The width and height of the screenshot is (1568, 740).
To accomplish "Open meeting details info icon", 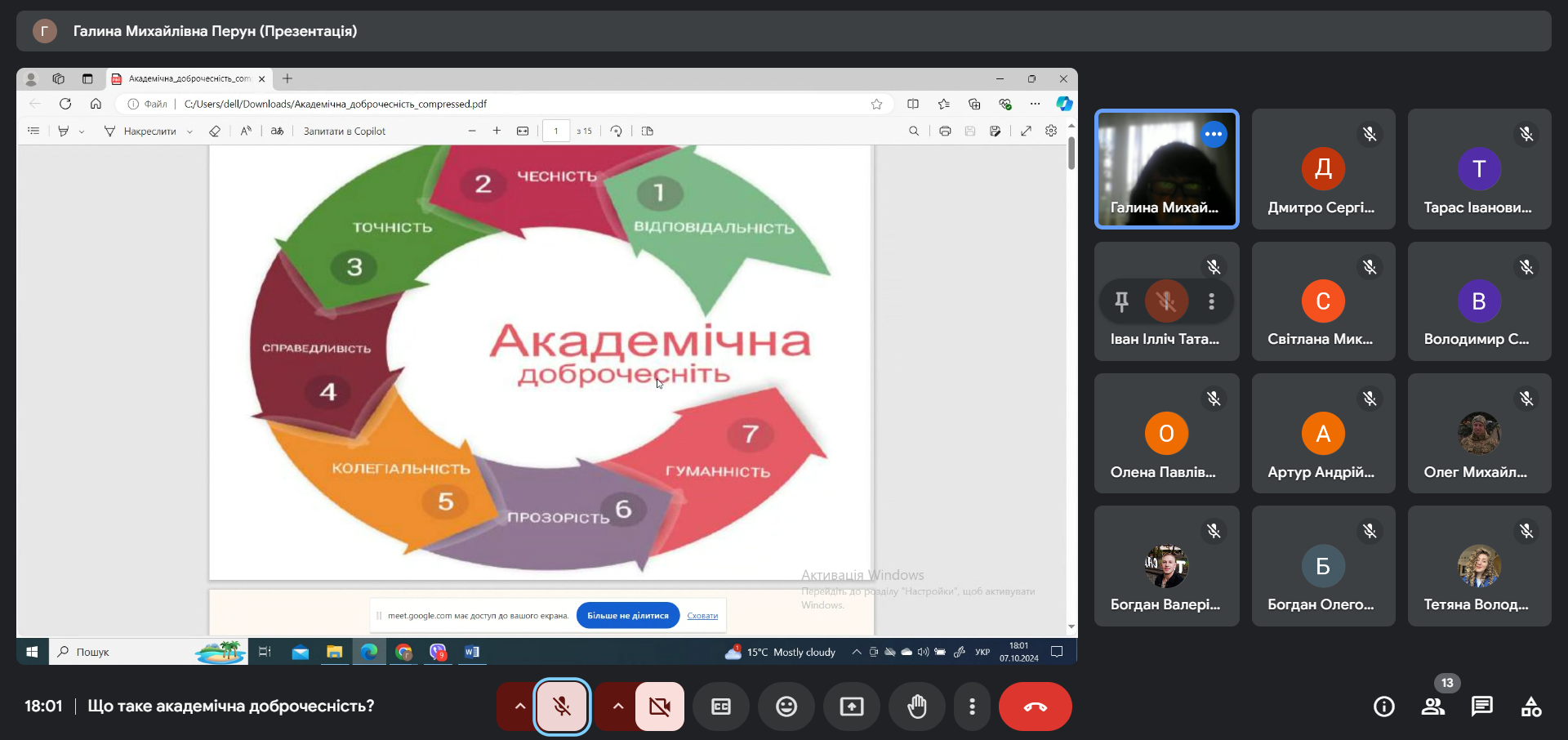I will click(1384, 707).
